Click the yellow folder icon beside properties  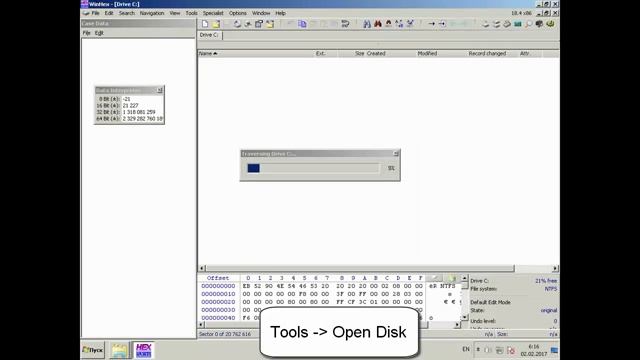coord(270,24)
